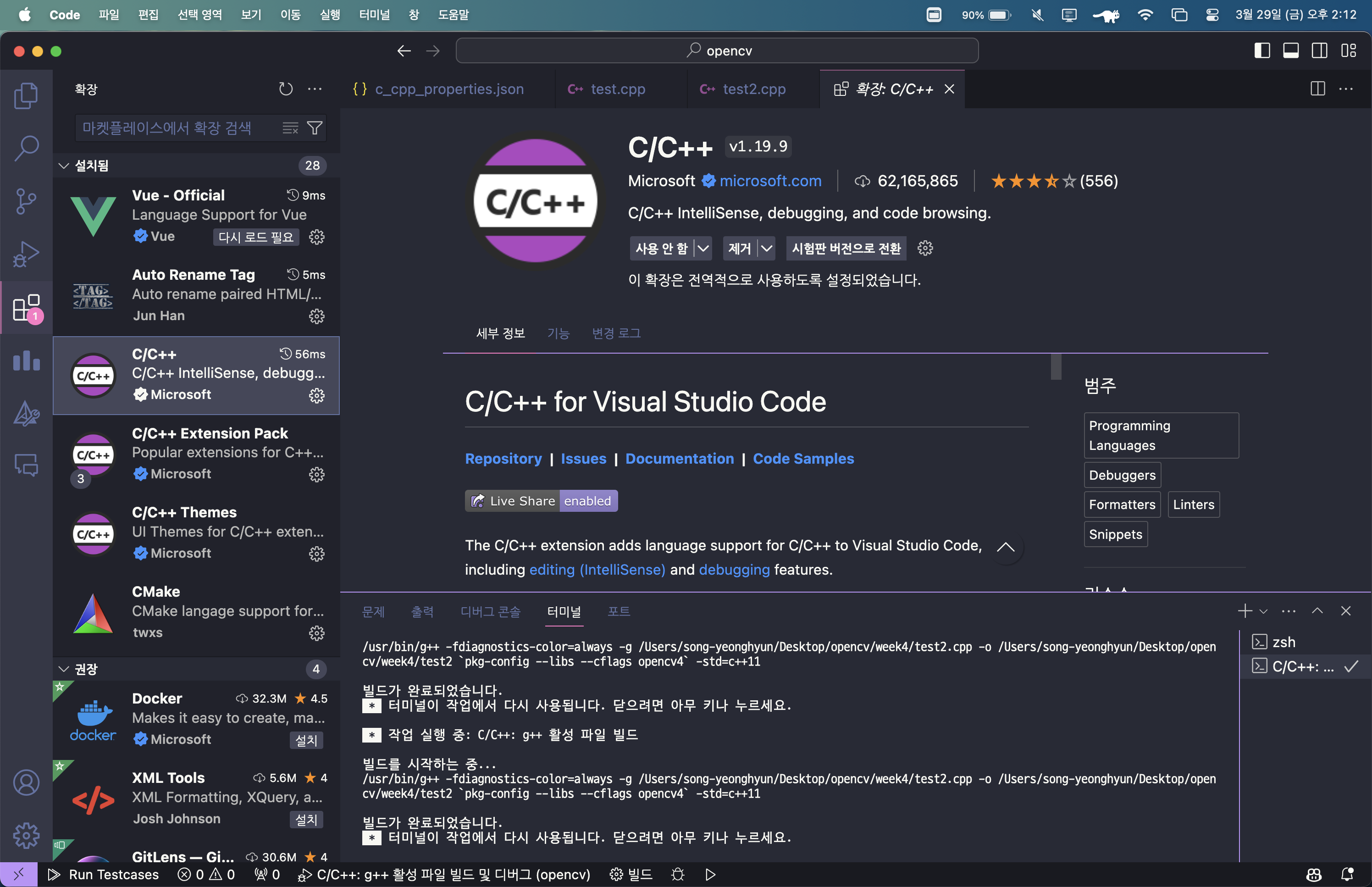Click the 시험판 버전으로 전환 button
The image size is (1372, 887).
[x=846, y=248]
